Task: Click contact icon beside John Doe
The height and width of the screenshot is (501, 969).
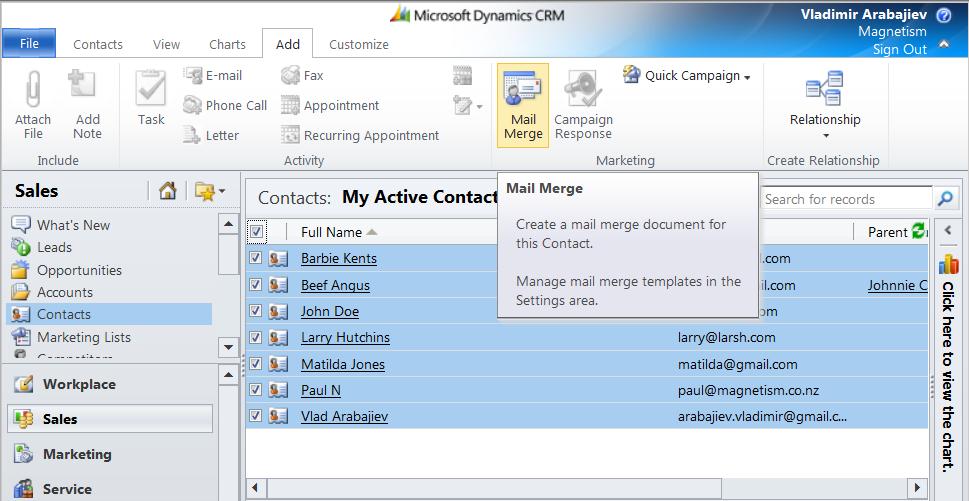Action: 279,311
